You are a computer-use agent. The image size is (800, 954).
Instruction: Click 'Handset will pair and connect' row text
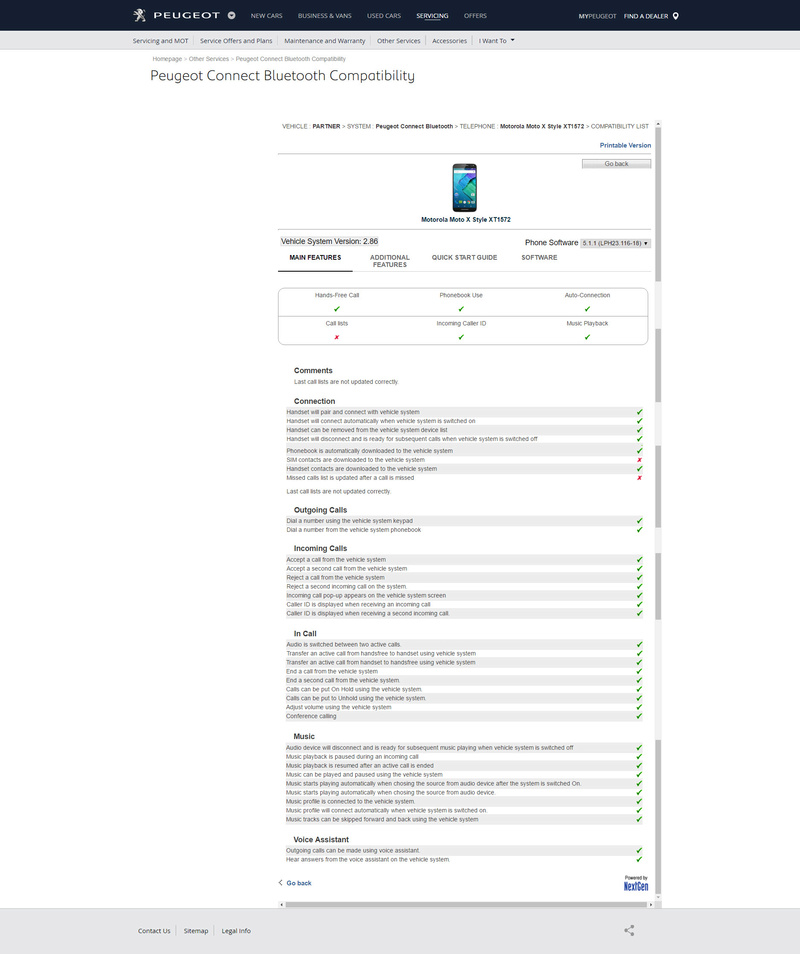353,412
